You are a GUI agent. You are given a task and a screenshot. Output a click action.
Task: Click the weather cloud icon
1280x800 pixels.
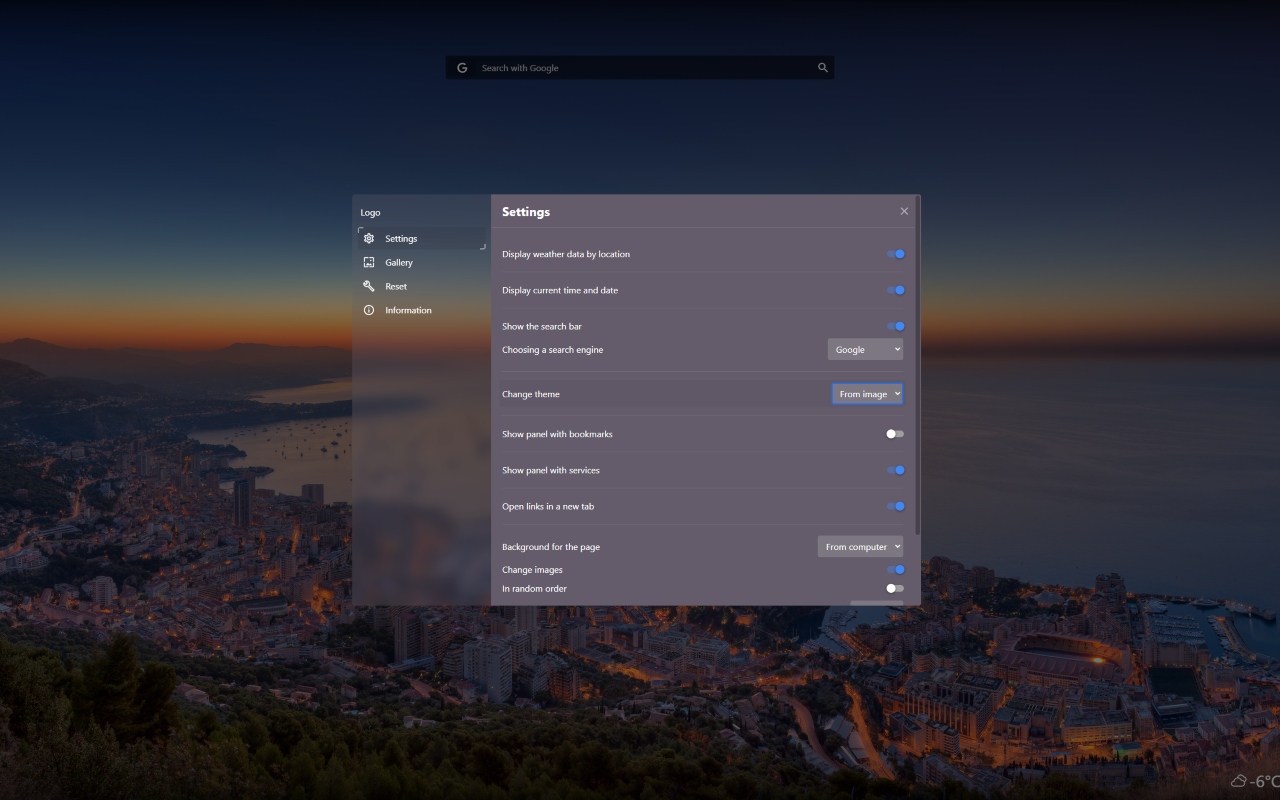tap(1239, 782)
